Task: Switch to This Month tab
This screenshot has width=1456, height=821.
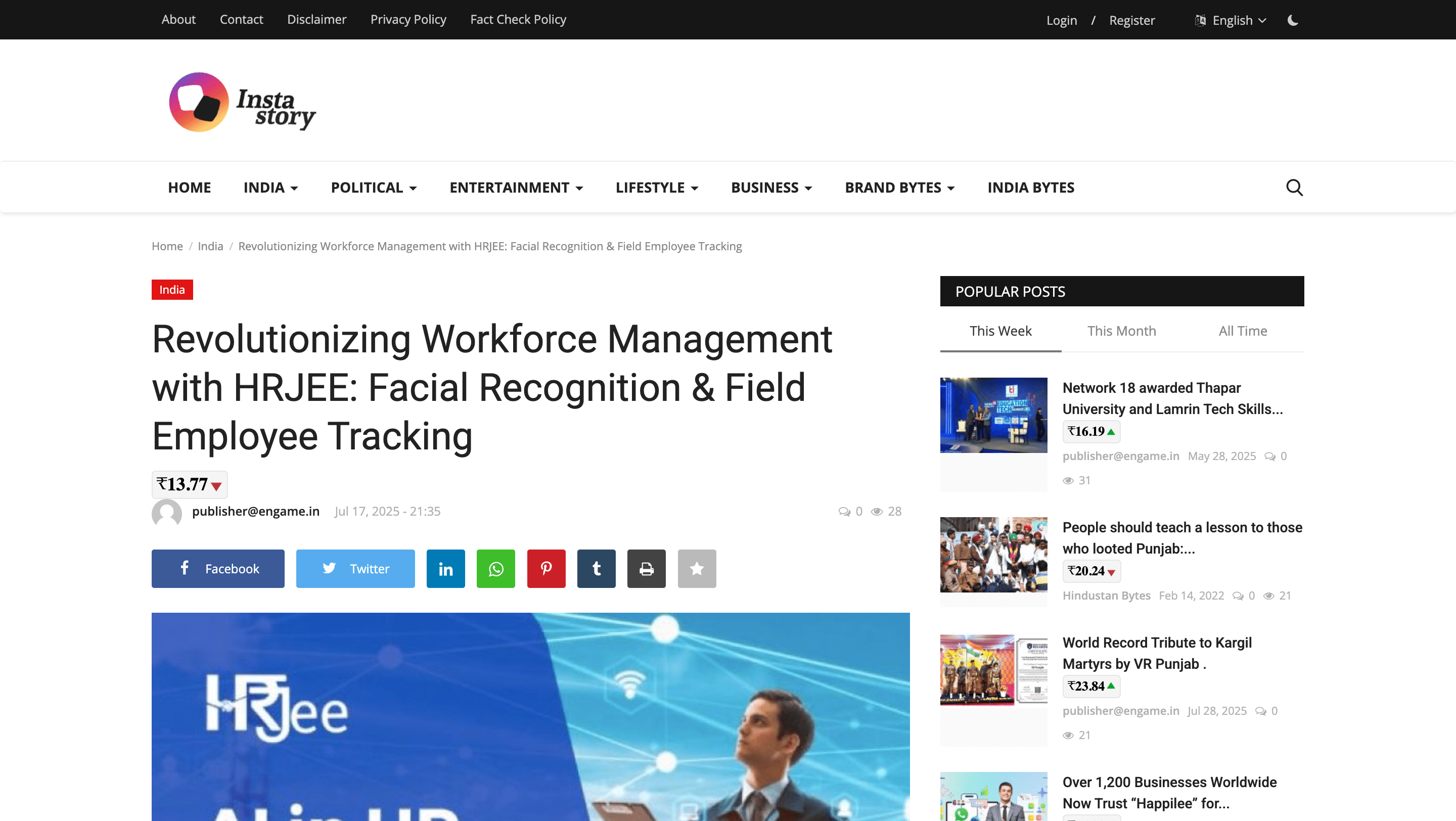Action: coord(1121,331)
